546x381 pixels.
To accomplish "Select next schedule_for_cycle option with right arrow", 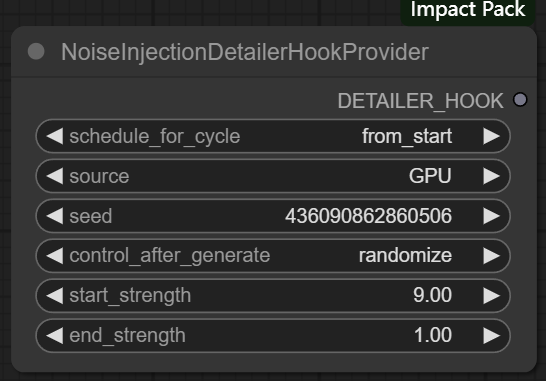I will pyautogui.click(x=491, y=136).
